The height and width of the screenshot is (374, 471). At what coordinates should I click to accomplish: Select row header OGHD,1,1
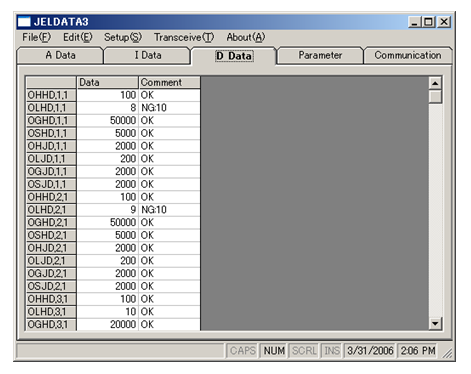[51, 121]
